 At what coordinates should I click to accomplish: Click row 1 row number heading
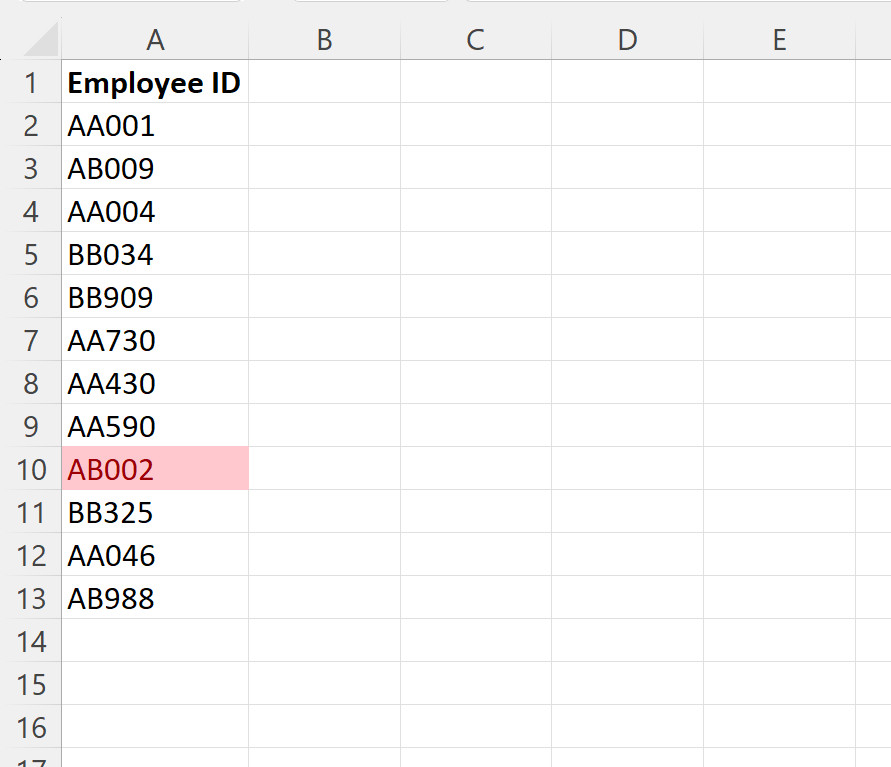[x=33, y=83]
